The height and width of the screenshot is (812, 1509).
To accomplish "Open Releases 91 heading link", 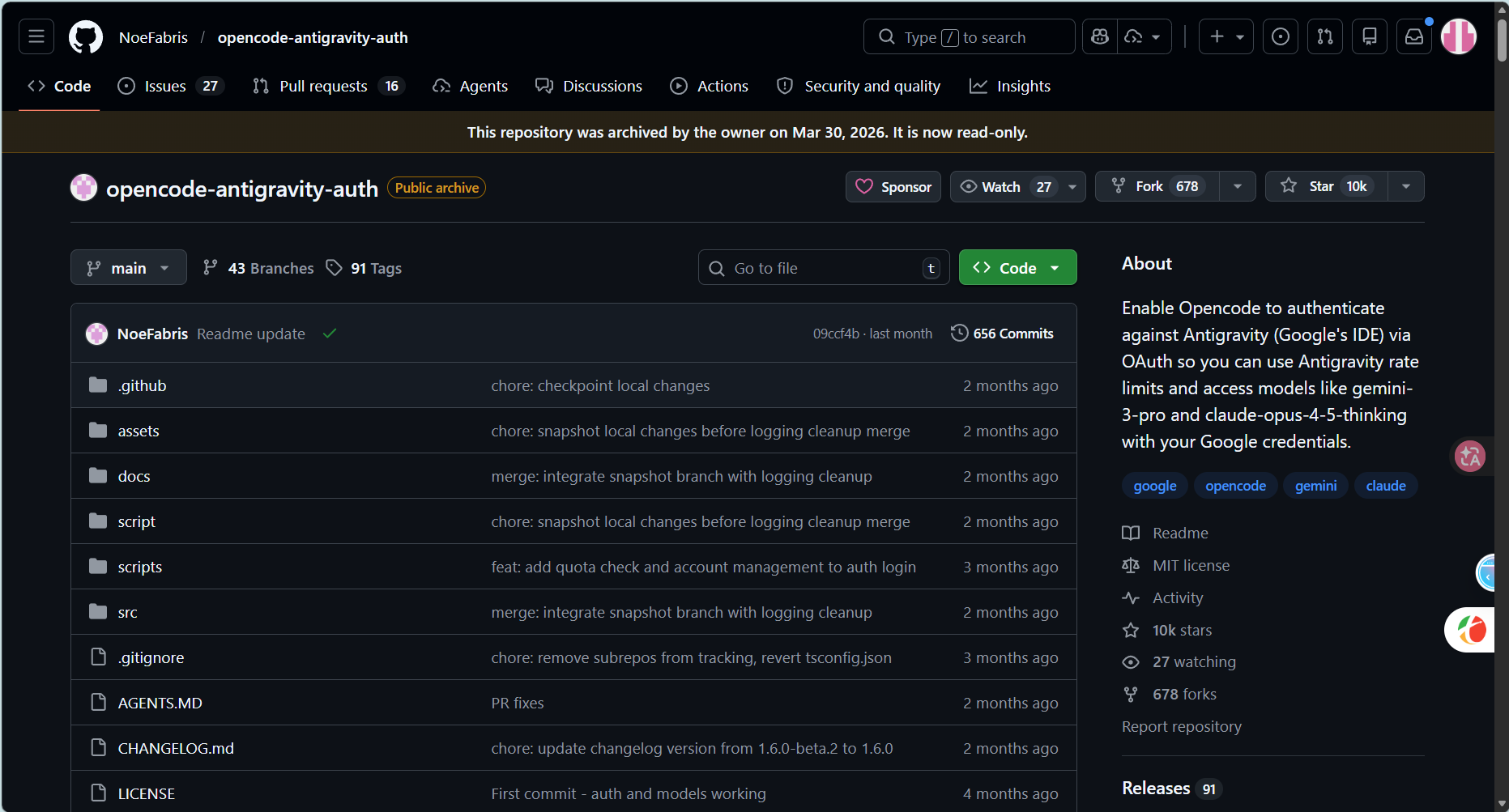I will click(x=1170, y=789).
